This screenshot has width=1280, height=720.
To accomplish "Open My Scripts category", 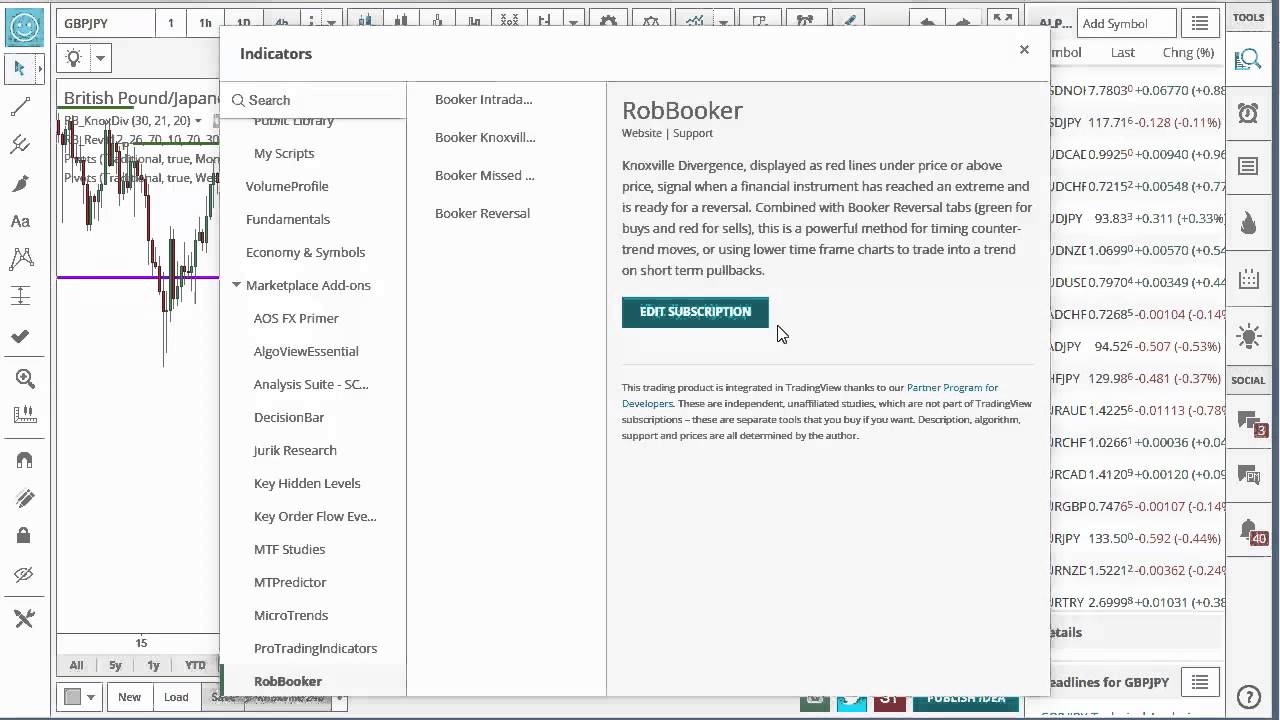I will [x=284, y=153].
